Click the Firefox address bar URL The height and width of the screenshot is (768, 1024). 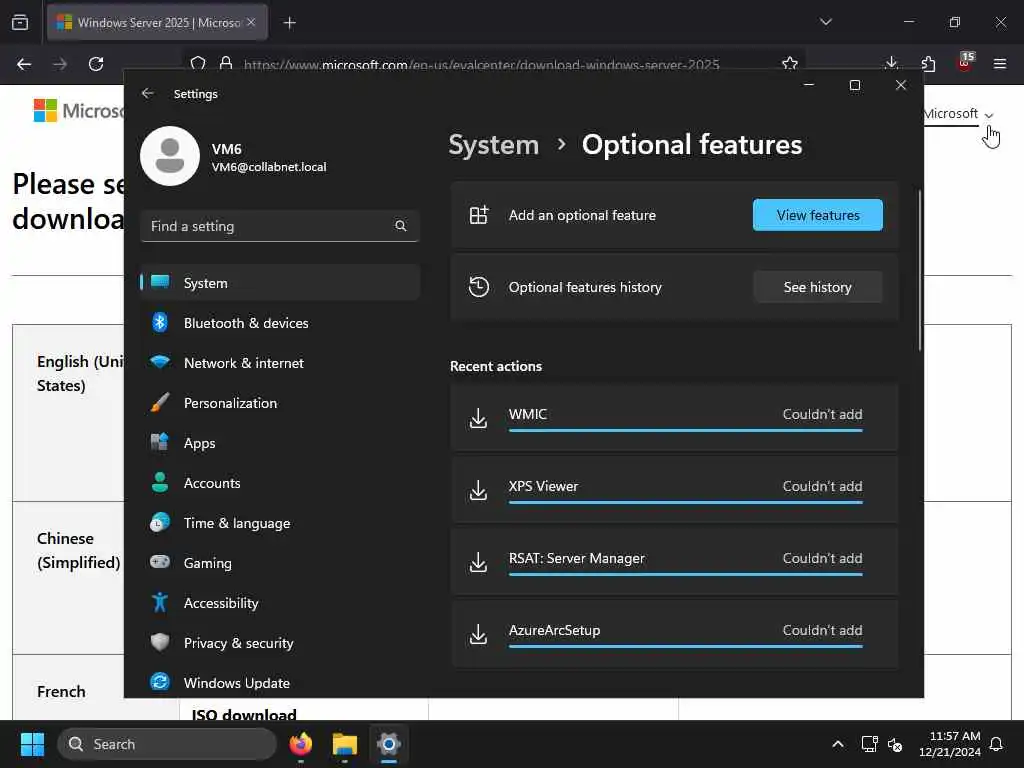pos(481,65)
